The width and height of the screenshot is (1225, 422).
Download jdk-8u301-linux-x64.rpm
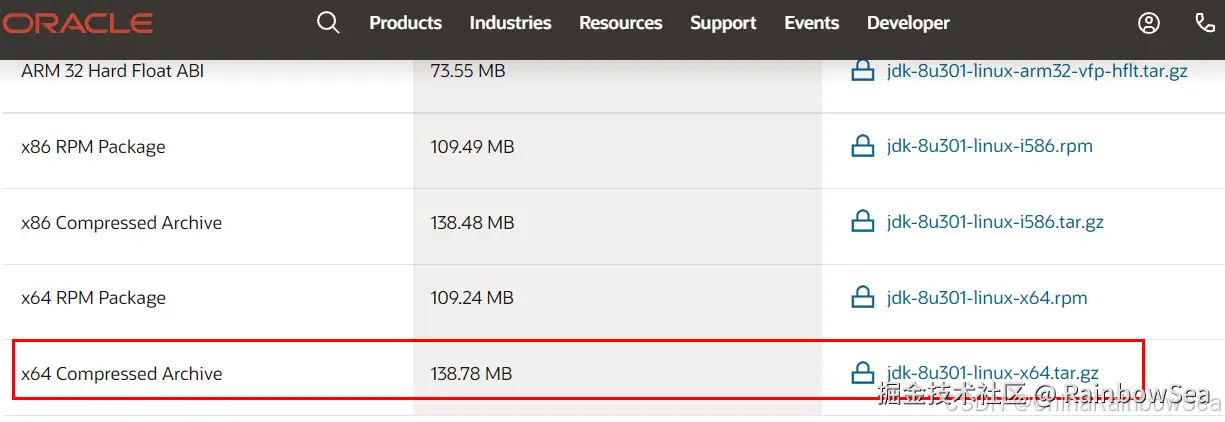(986, 298)
